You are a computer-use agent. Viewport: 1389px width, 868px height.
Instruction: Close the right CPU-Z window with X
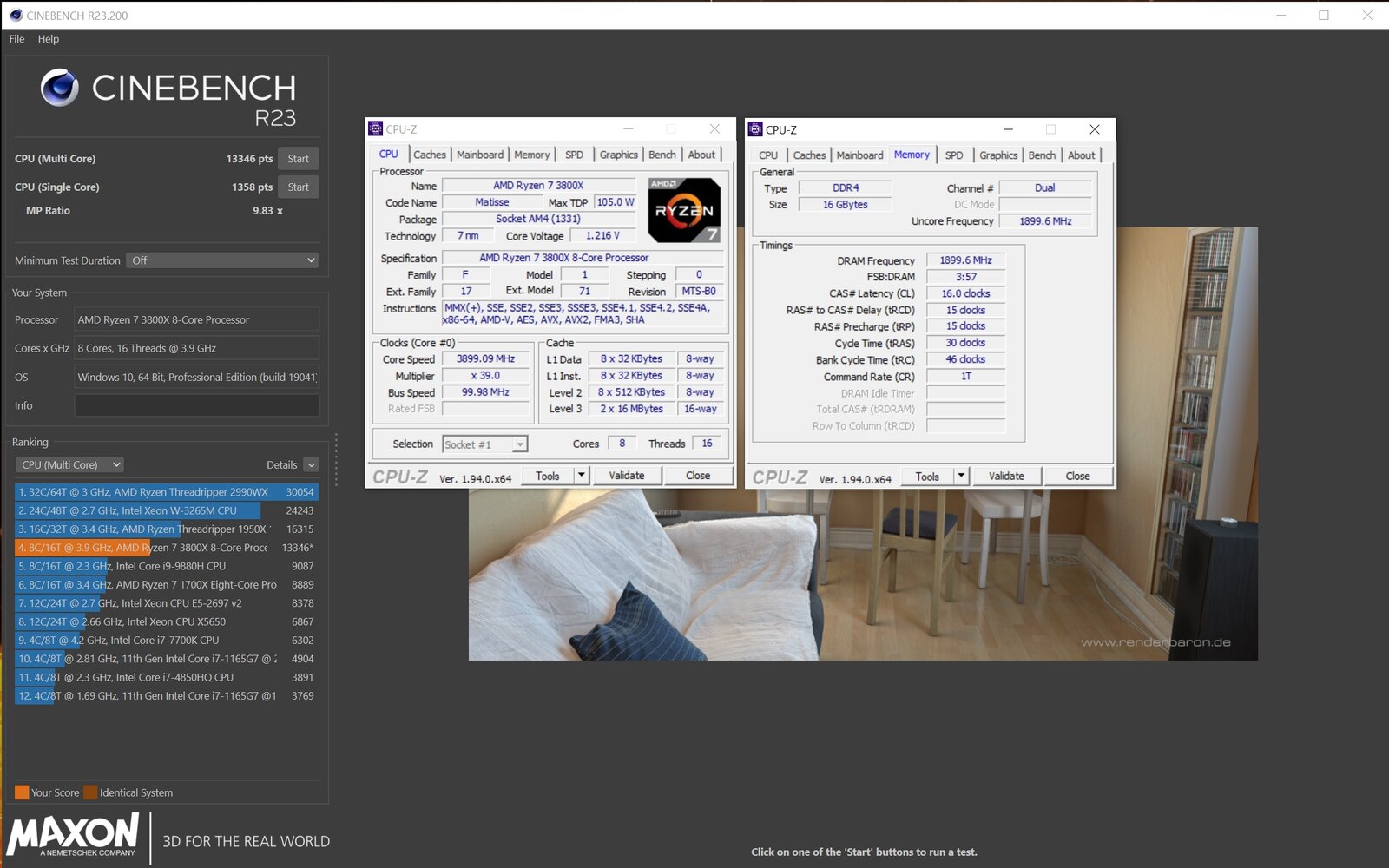(1094, 129)
